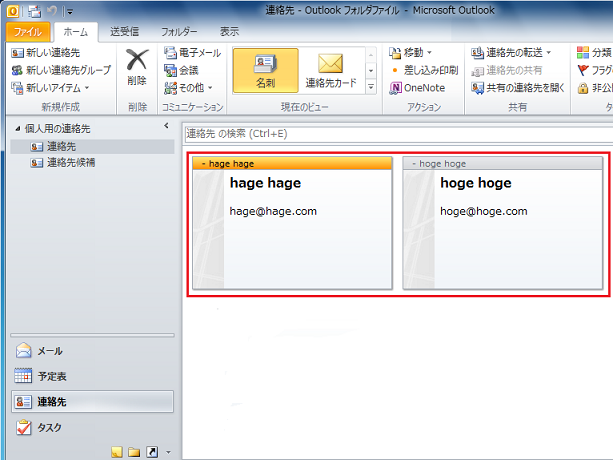Screen dimensions: 613x460
Task: Click hage@hage.com email text
Action: point(273,211)
